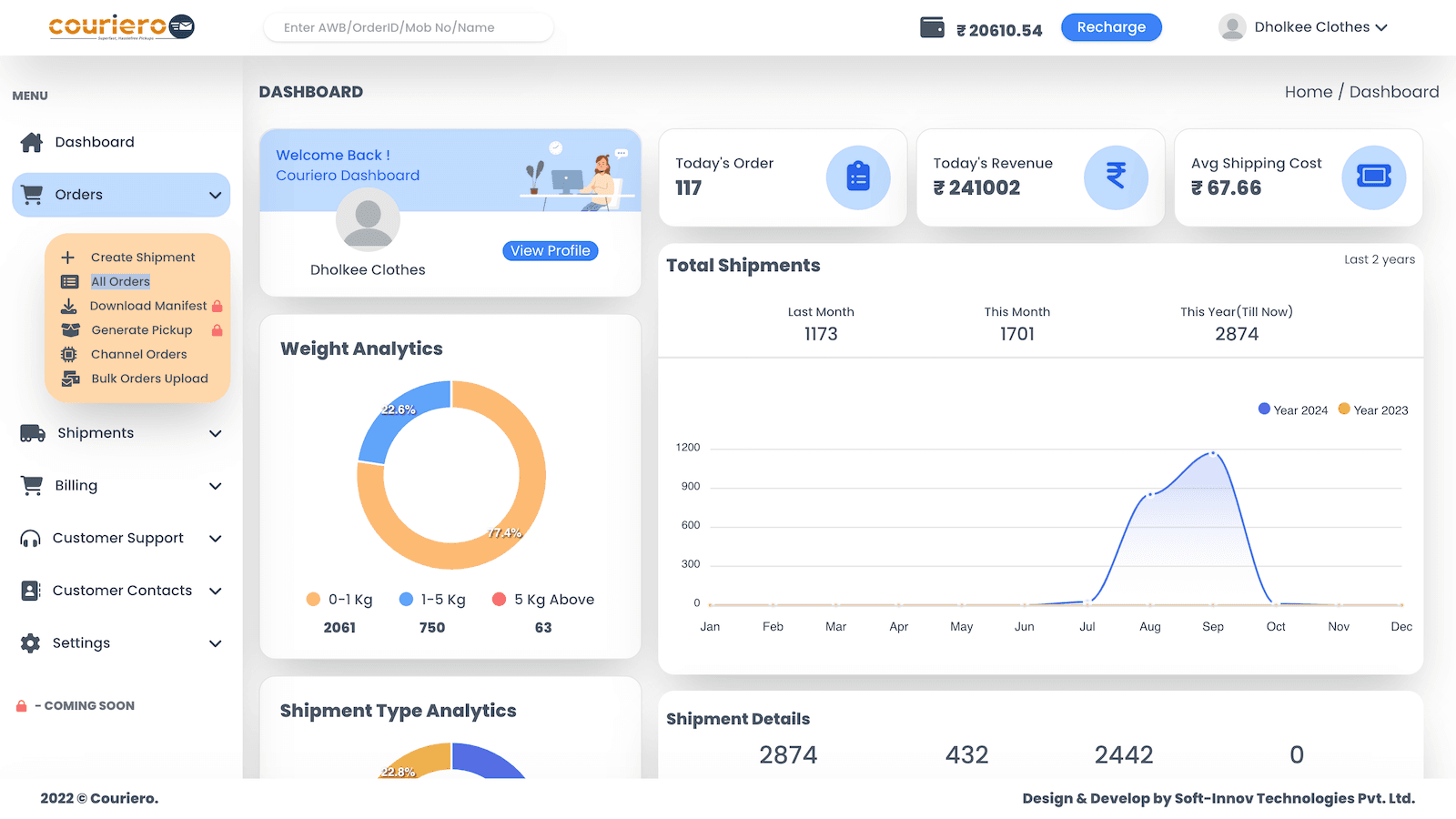Click the Download Manifest icon

point(70,306)
